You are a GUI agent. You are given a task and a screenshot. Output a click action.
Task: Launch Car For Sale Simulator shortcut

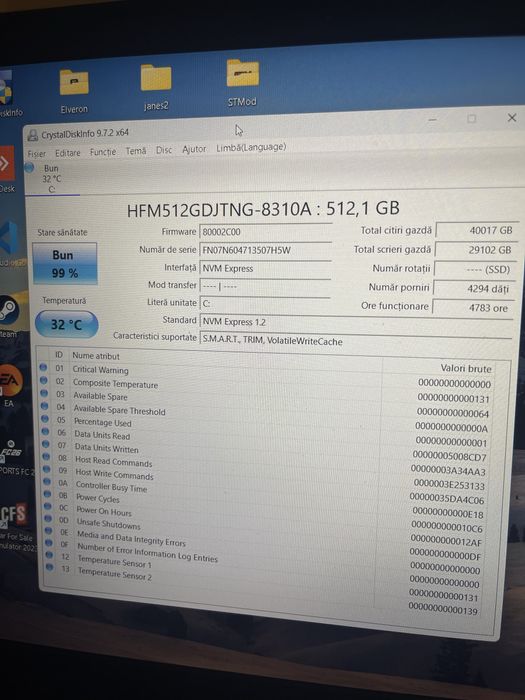[x=16, y=527]
